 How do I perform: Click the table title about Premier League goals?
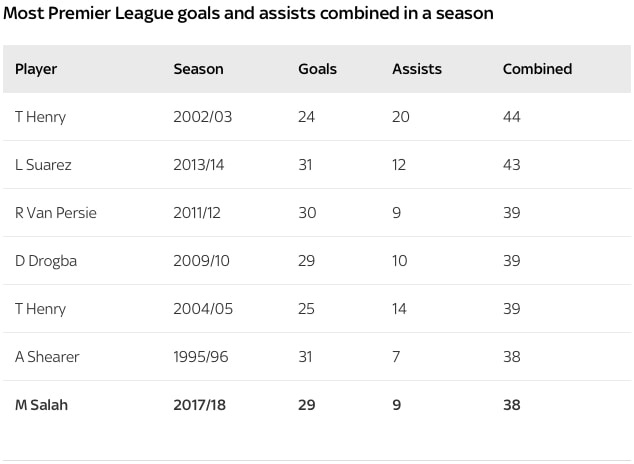(x=249, y=15)
